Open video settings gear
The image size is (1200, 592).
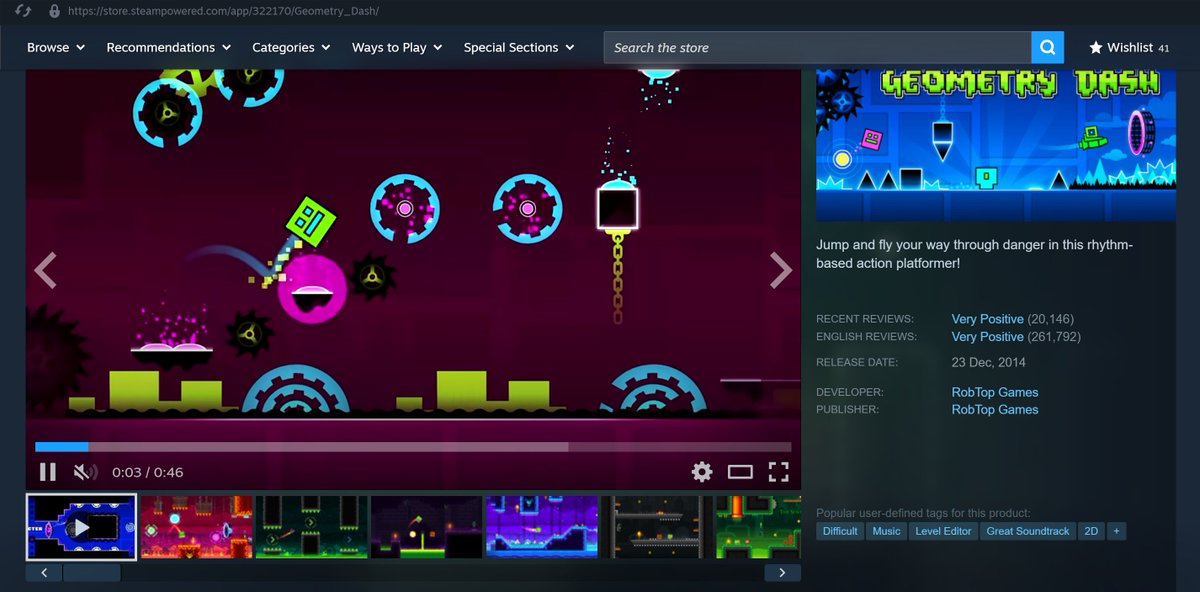(702, 472)
